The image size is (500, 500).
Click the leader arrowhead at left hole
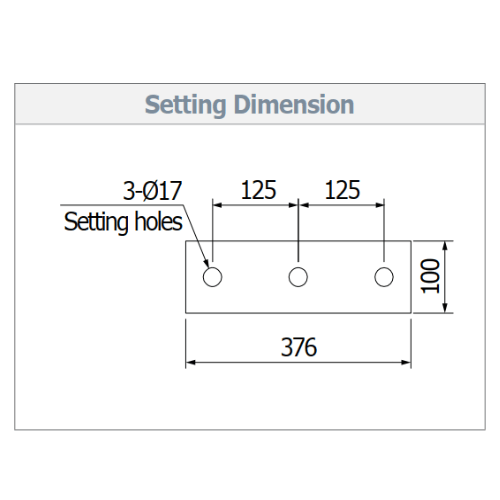pos(206,263)
